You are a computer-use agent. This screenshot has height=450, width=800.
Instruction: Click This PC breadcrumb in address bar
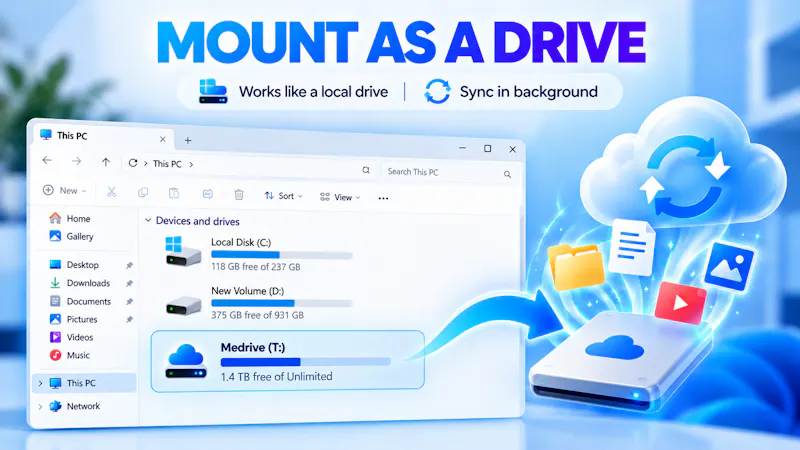(167, 164)
